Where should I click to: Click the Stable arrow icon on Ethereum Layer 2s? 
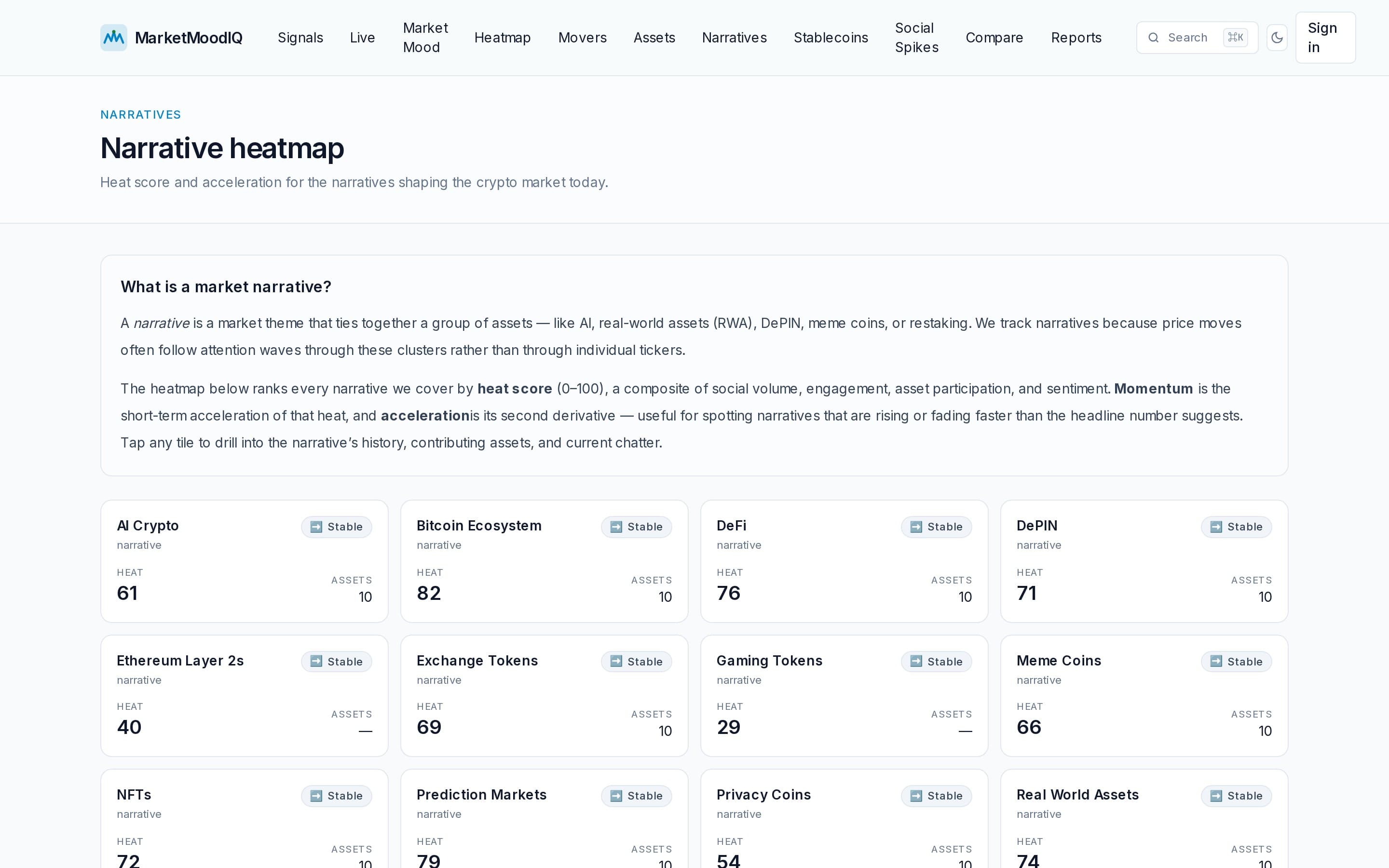pos(316,661)
